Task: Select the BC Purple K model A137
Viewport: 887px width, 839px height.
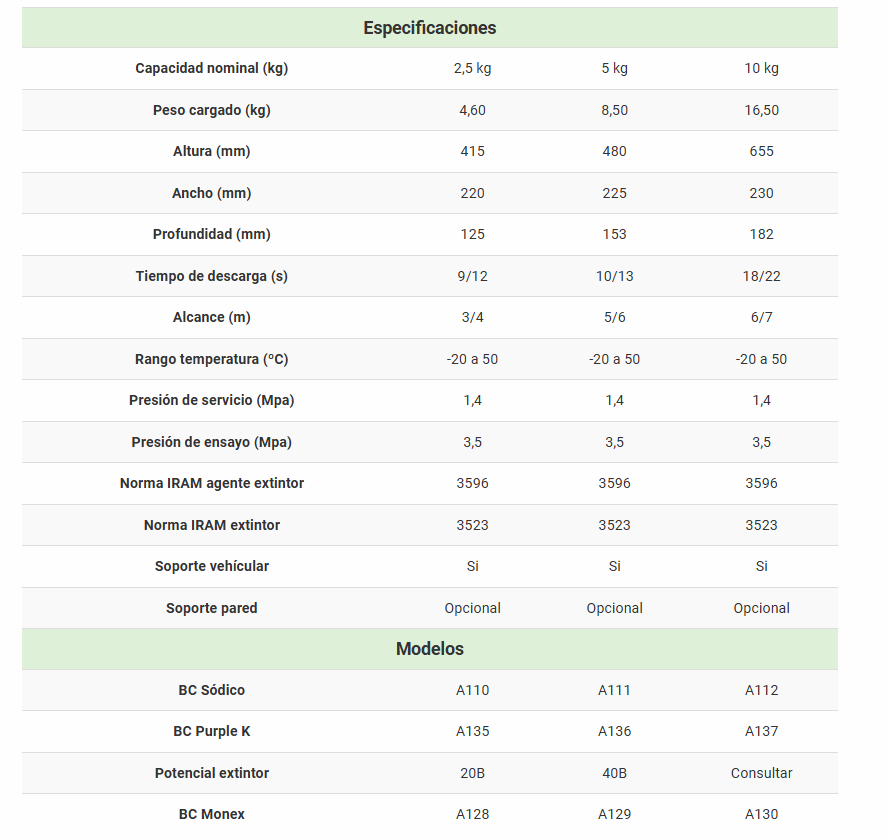Action: pos(761,732)
